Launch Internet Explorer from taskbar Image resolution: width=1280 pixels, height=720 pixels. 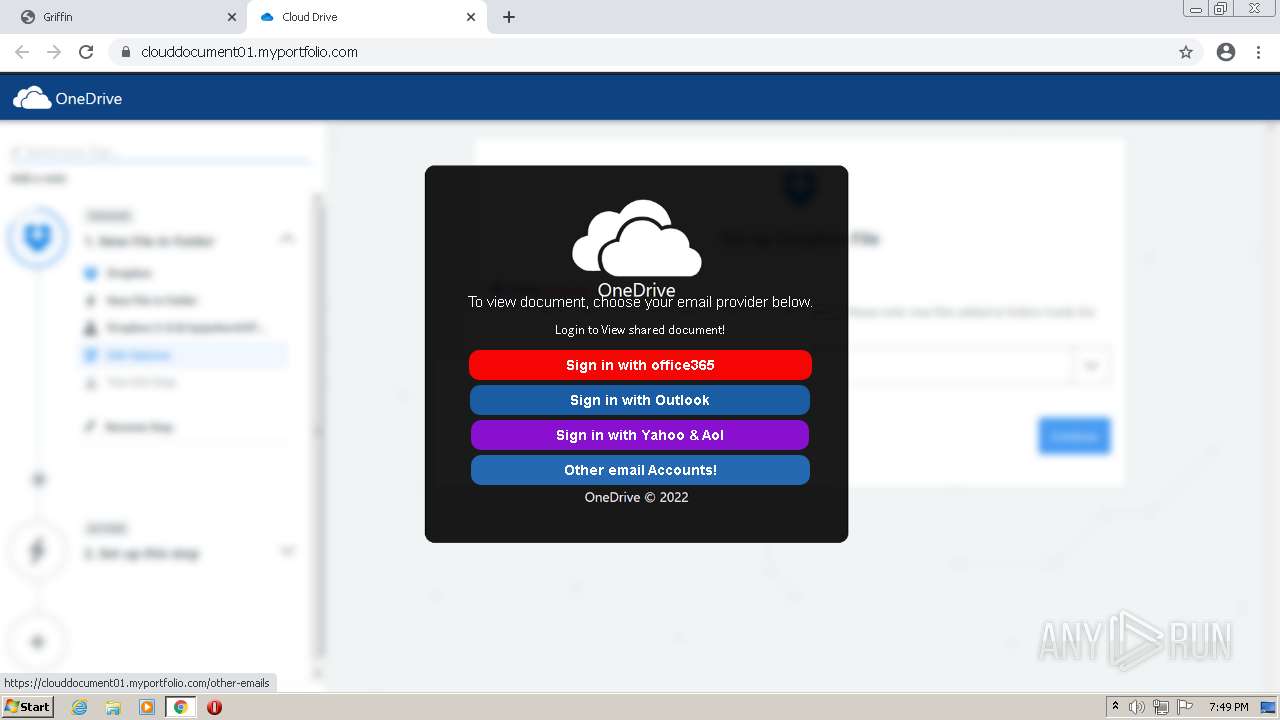pos(80,707)
